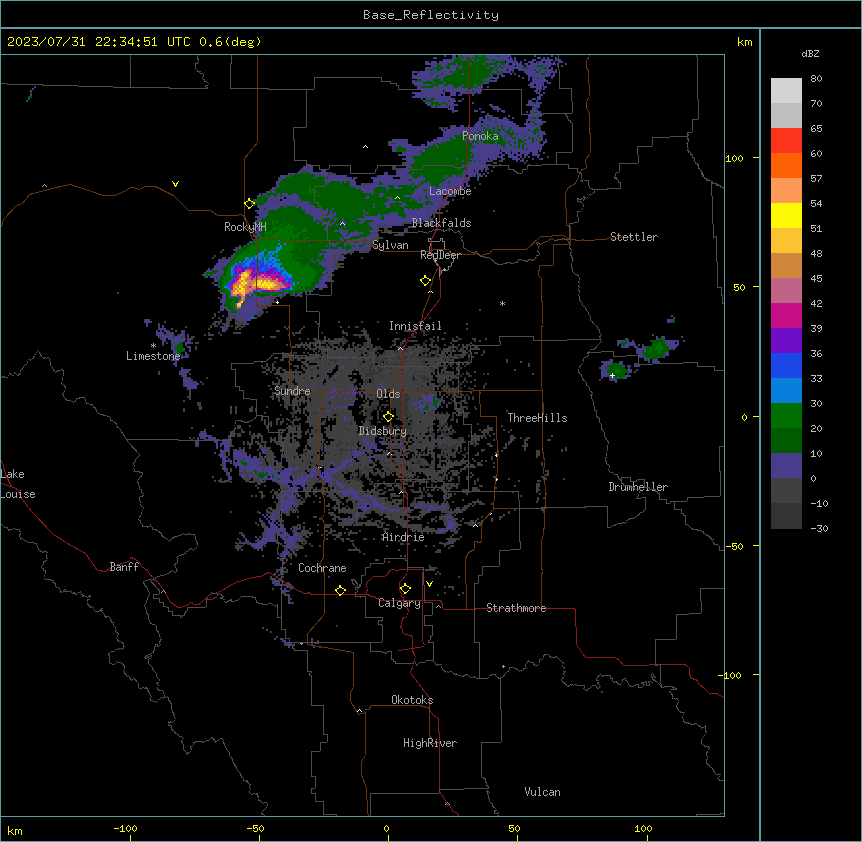Select the blue 33–36 dBZ legend swatch
The width and height of the screenshot is (862, 842).
(x=786, y=366)
